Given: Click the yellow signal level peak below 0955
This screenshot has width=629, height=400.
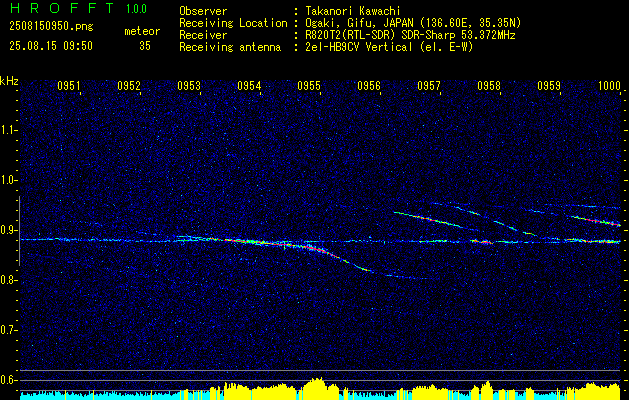Looking at the screenshot, I should tap(317, 386).
